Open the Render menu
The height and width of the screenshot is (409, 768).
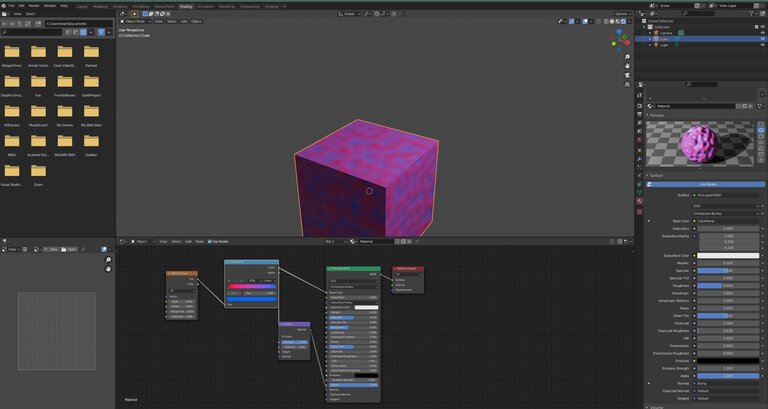click(x=34, y=5)
